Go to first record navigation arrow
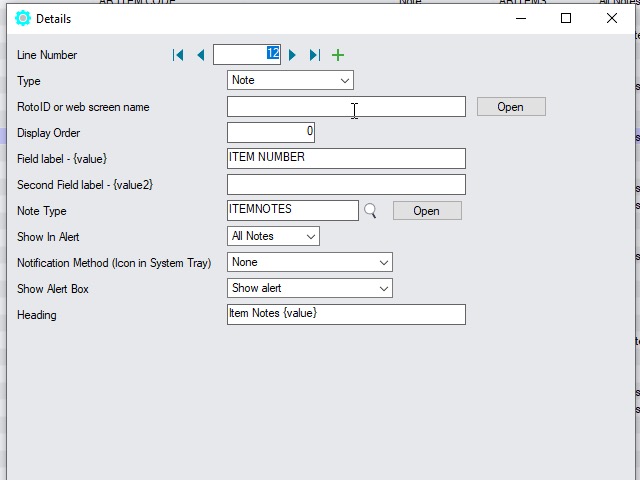Image resolution: width=640 pixels, height=480 pixels. [x=178, y=55]
